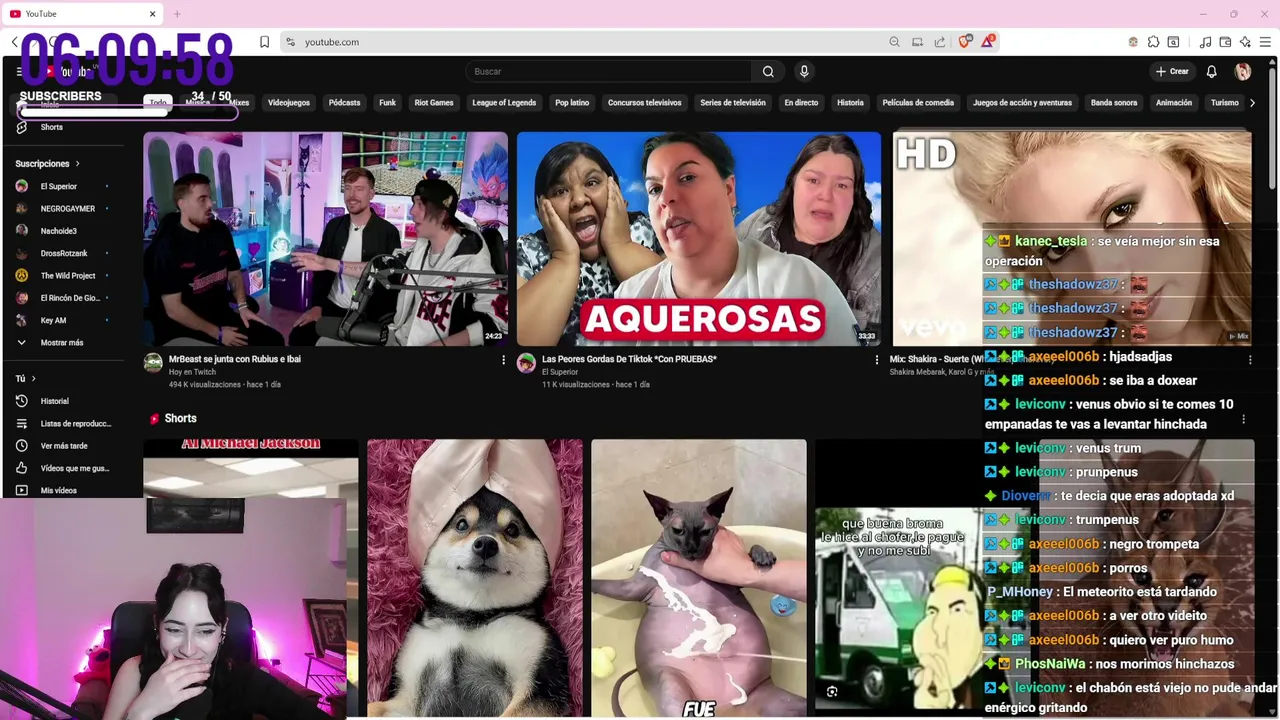Open the AQUEROSAS video thumbnail
This screenshot has height=720, width=1280.
coord(699,239)
